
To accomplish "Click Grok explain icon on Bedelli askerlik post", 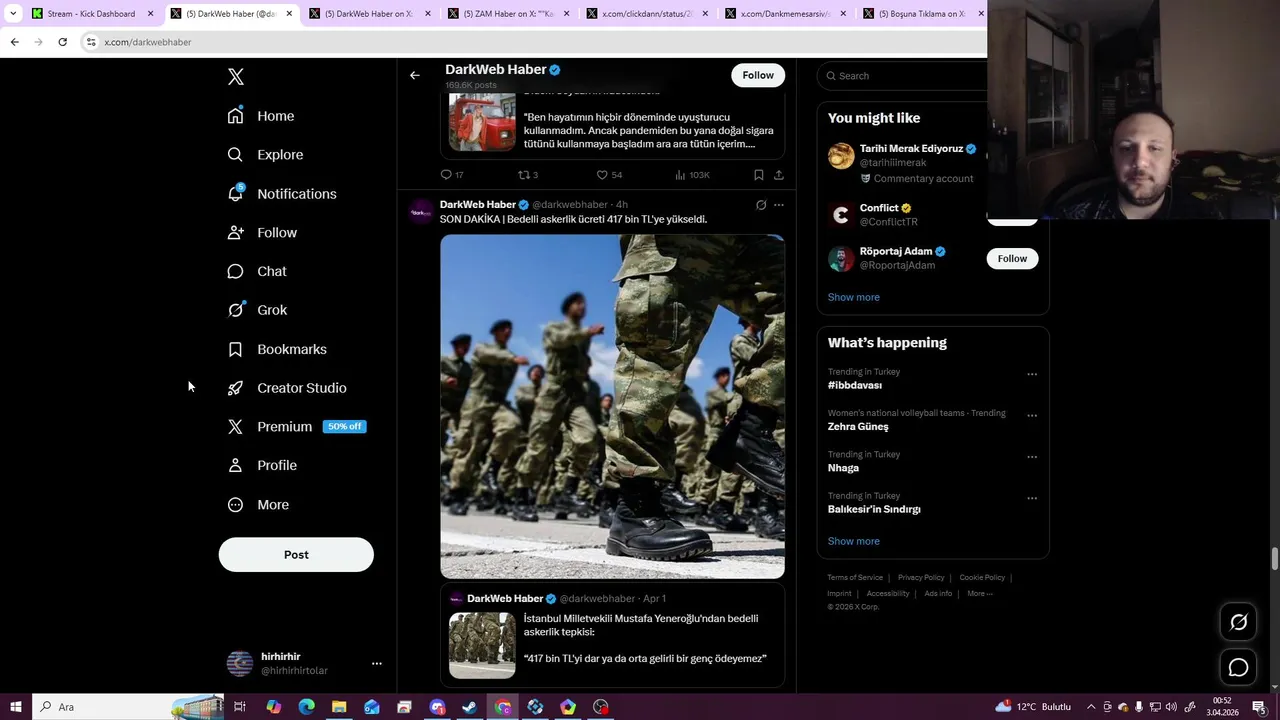I will pyautogui.click(x=761, y=205).
